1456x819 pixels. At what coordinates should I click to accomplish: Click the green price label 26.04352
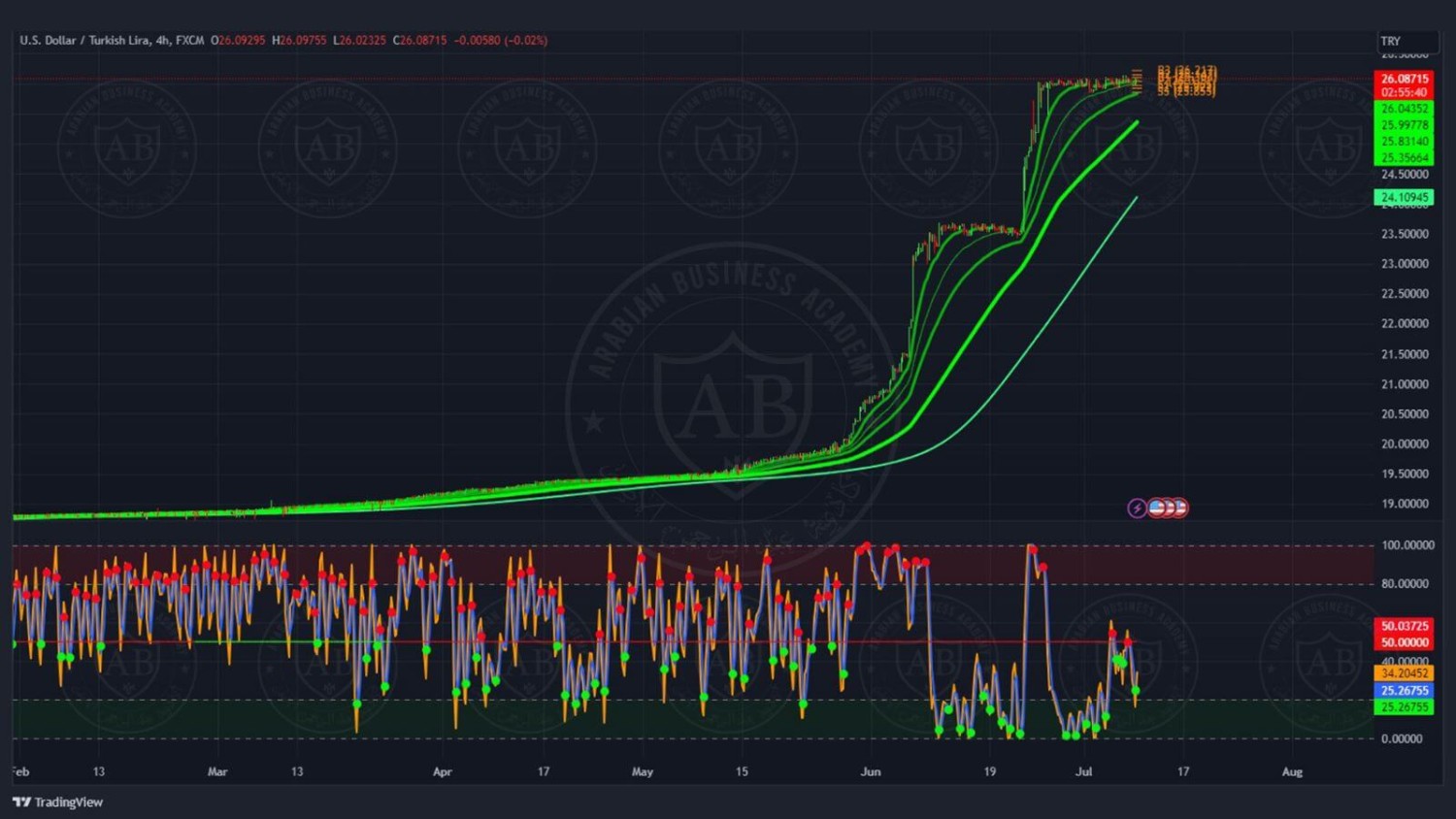[1405, 109]
